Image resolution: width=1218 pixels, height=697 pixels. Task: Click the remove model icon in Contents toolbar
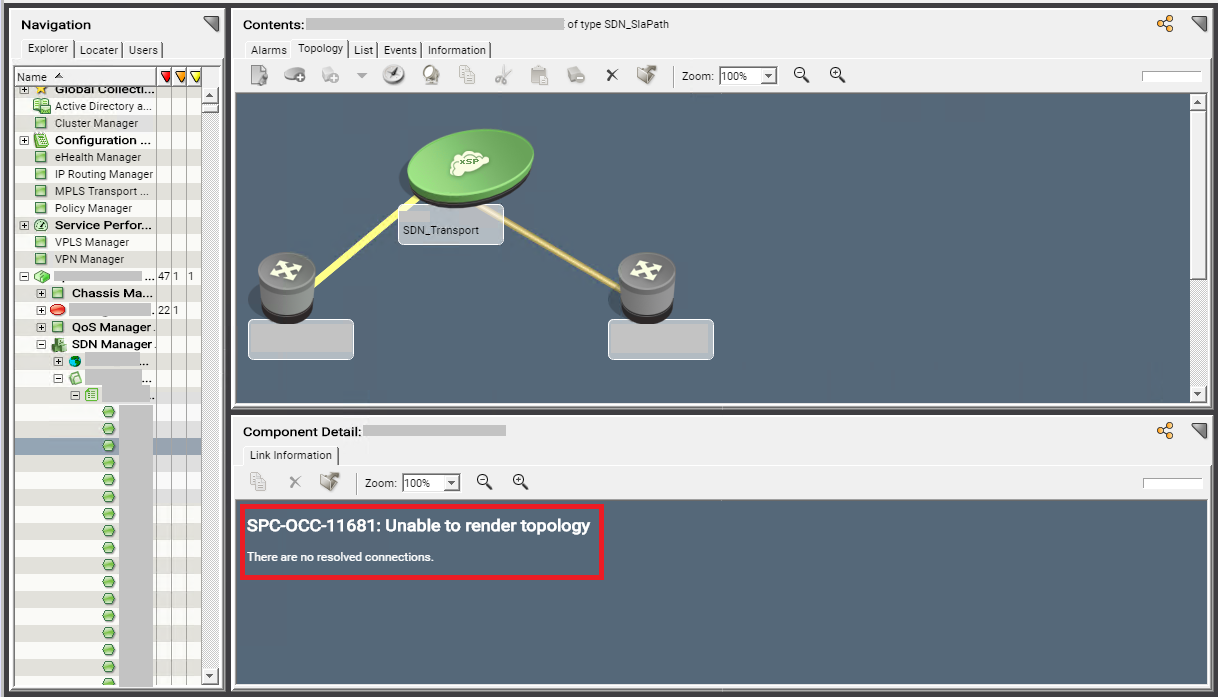(575, 75)
